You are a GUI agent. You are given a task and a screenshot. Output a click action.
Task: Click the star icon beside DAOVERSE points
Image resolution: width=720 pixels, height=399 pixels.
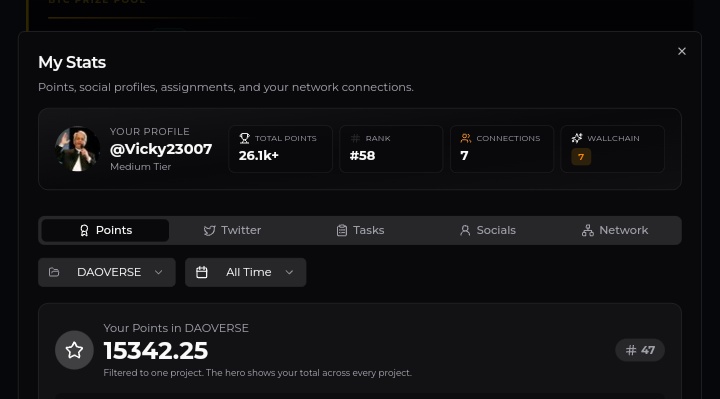point(74,350)
